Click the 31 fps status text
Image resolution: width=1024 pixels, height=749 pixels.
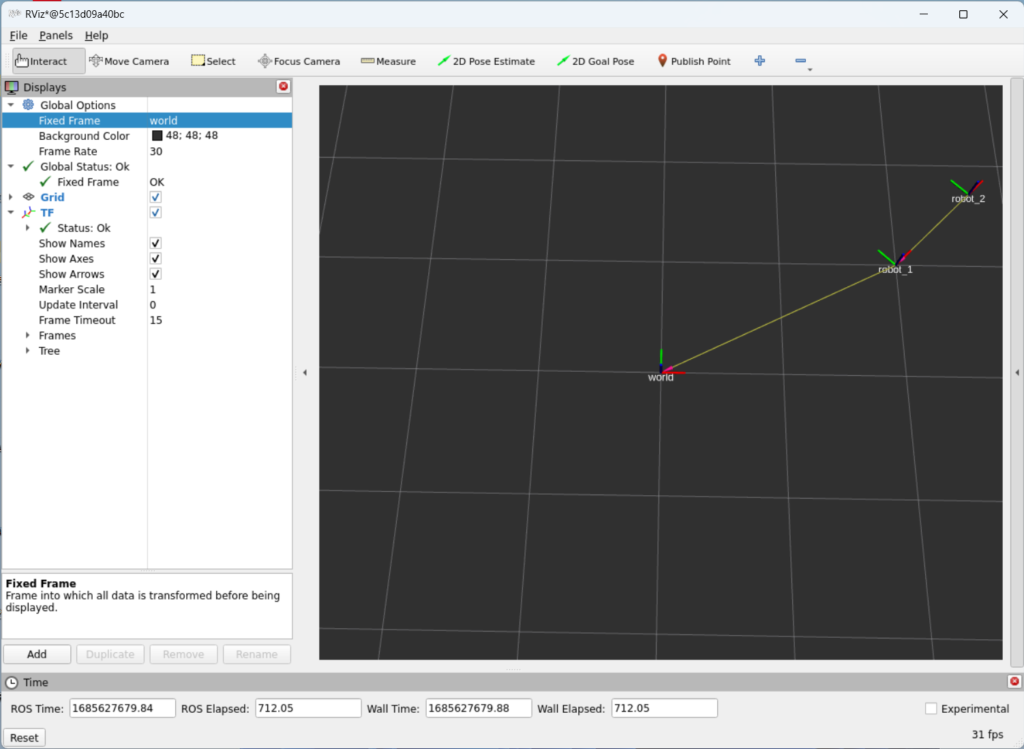(987, 734)
